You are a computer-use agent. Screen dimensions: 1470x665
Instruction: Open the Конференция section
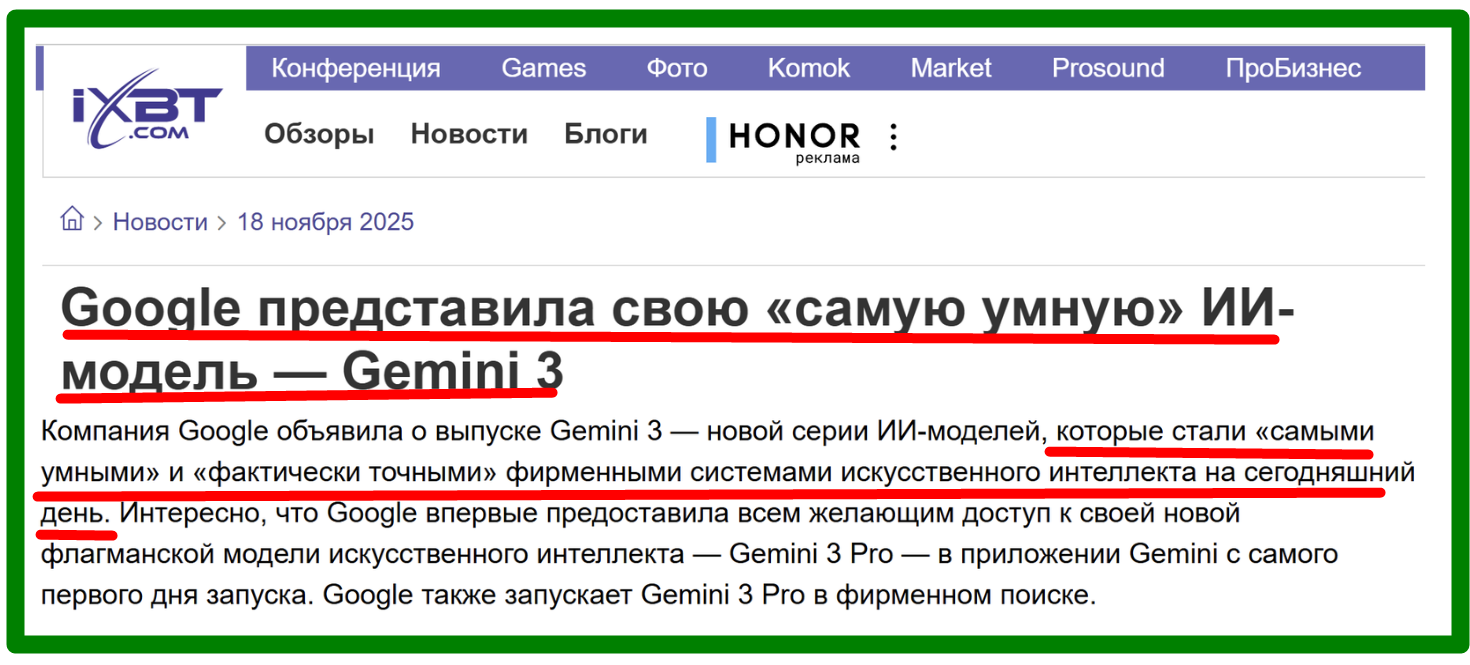(x=356, y=68)
